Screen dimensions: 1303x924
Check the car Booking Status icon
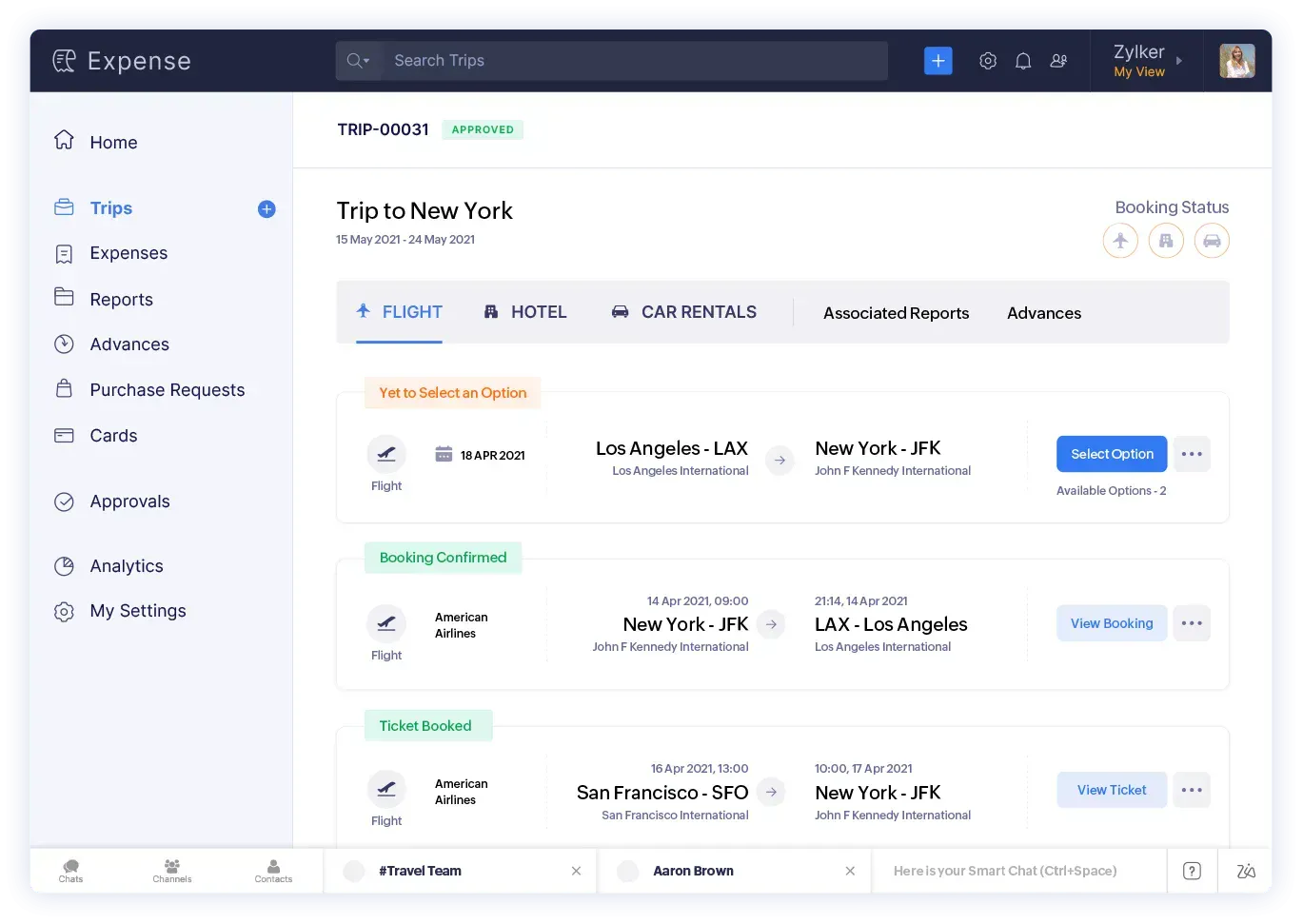1212,240
